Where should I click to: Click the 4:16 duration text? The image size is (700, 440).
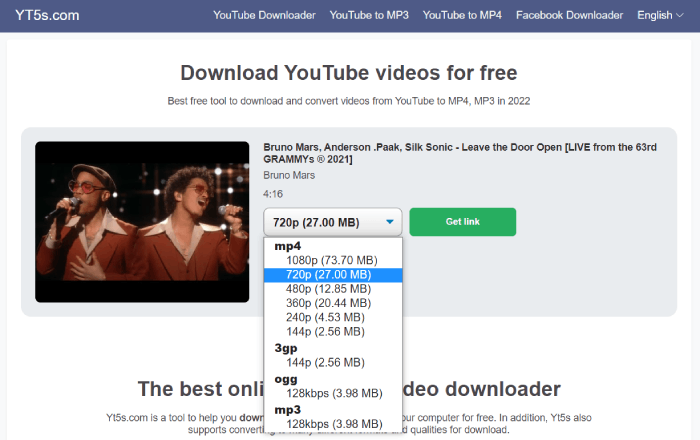273,194
